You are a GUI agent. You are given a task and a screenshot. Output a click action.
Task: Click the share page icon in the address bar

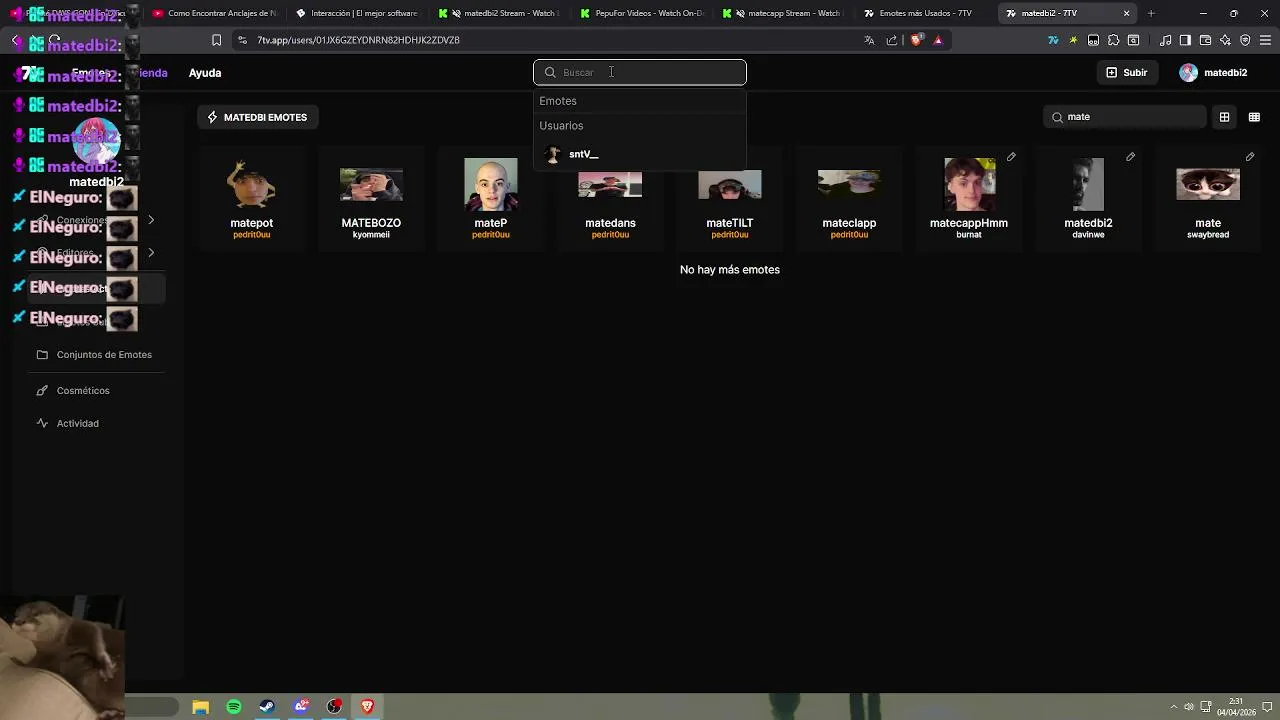pos(892,40)
